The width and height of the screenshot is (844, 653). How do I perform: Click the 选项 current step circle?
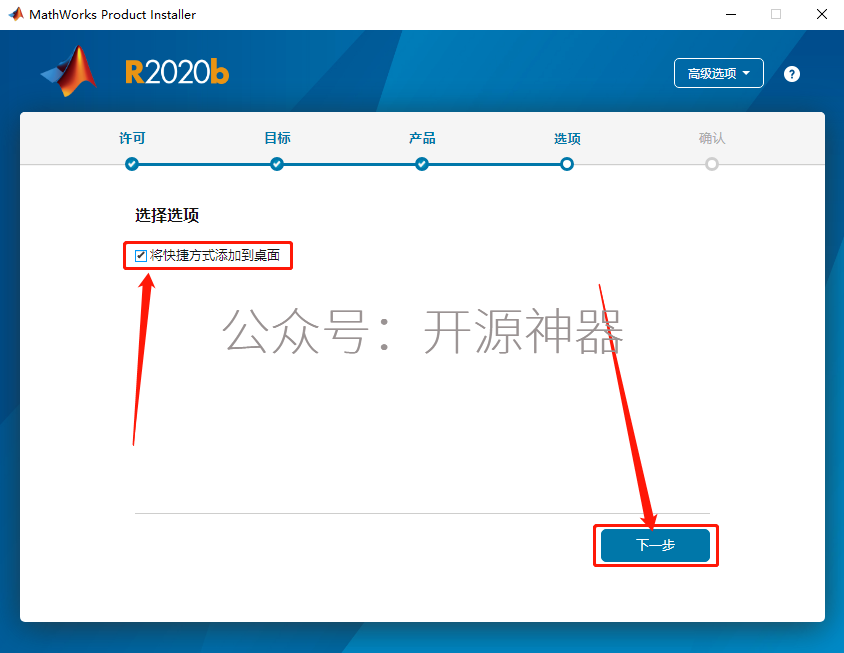567,164
